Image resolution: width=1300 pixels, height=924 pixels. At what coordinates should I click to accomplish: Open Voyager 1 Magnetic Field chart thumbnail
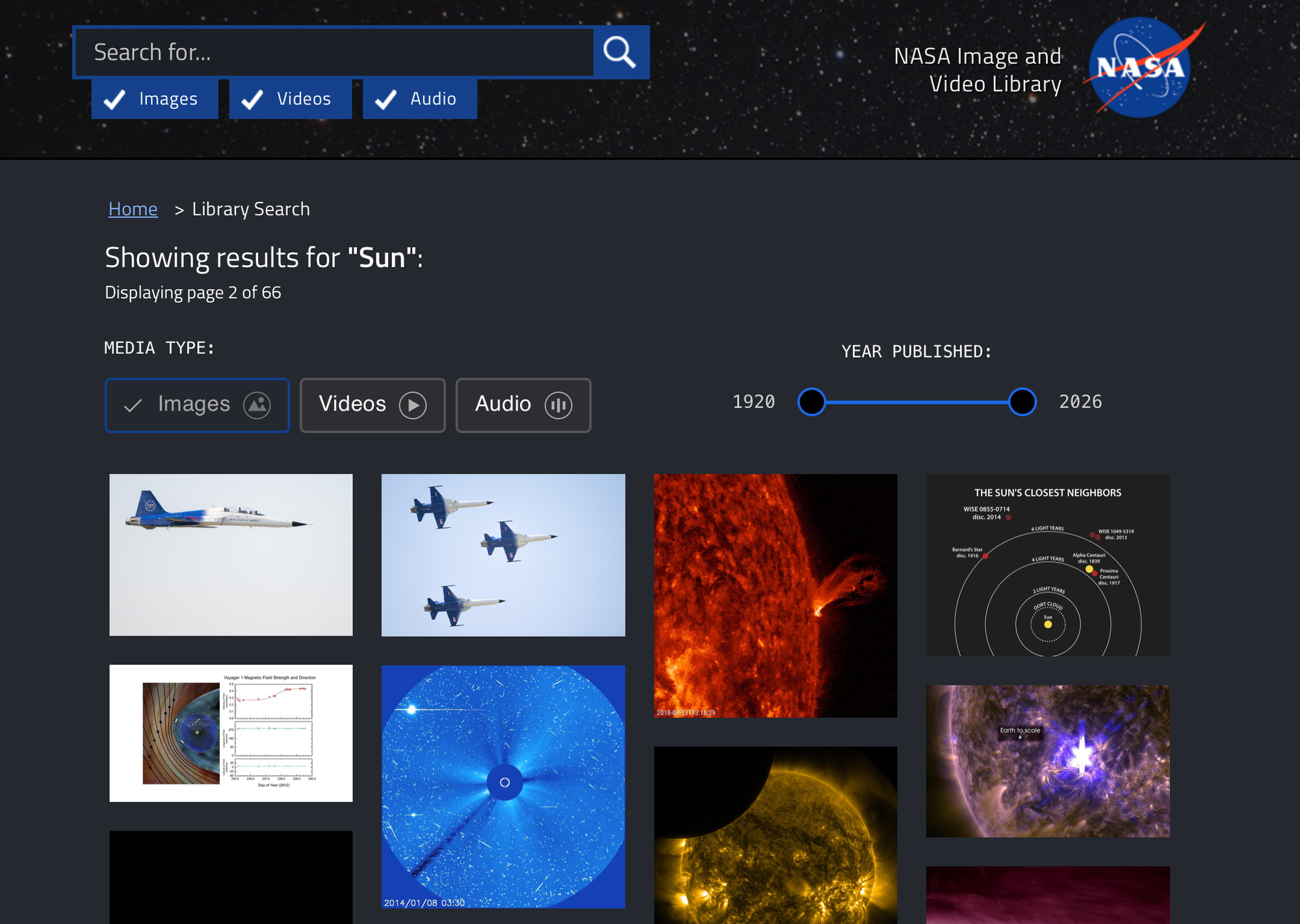[x=231, y=733]
